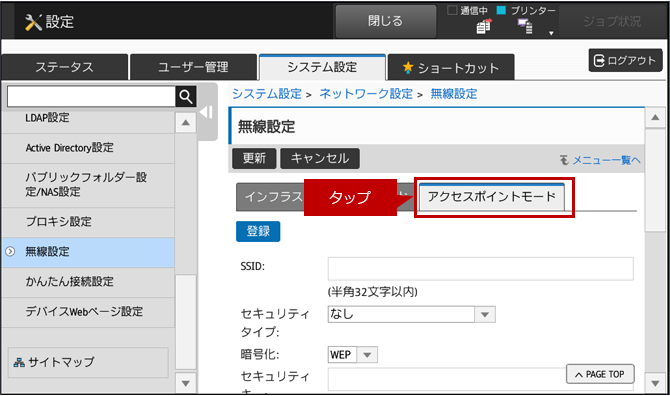Follow the システム設定 breadcrumb link
This screenshot has height=396, width=670.
[x=267, y=94]
